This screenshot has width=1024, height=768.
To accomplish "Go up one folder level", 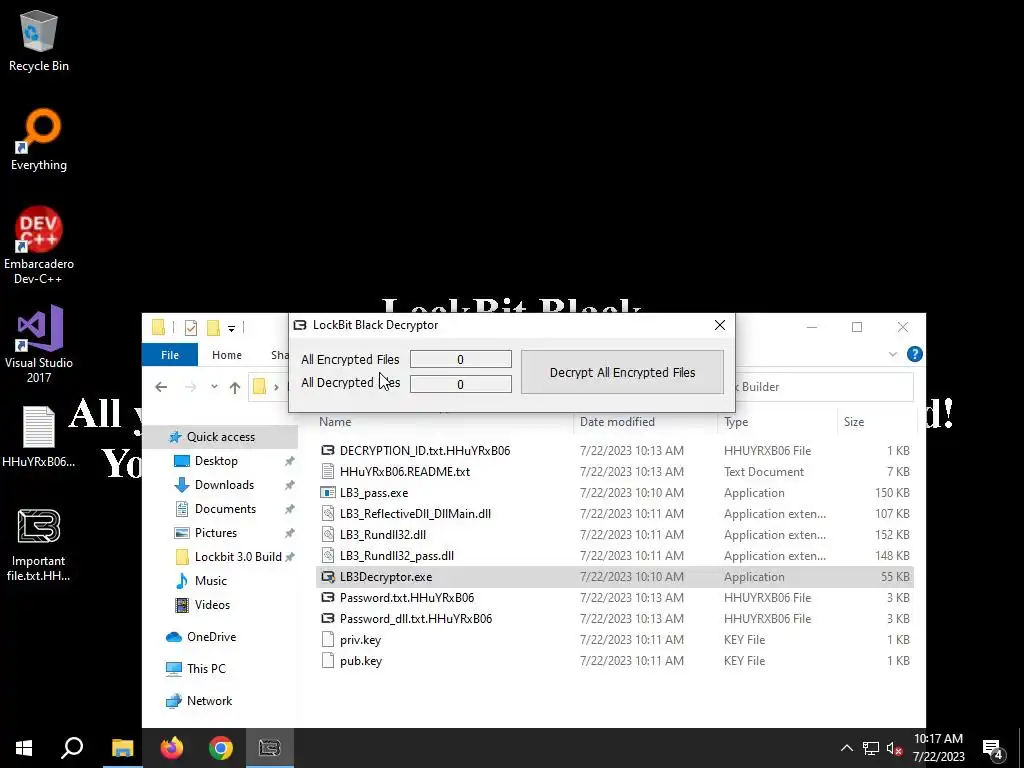I will tap(235, 387).
